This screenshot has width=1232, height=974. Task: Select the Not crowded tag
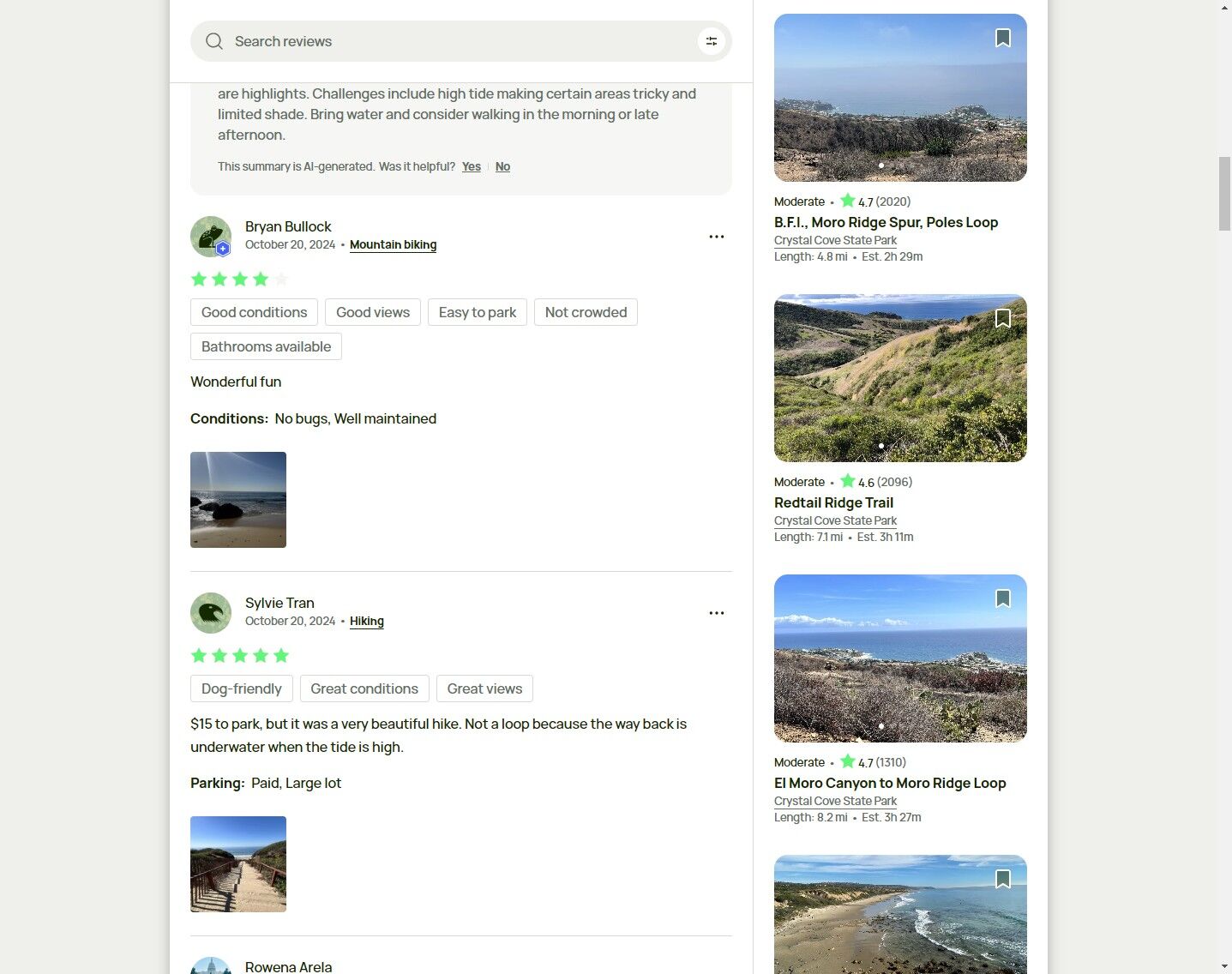pyautogui.click(x=586, y=312)
